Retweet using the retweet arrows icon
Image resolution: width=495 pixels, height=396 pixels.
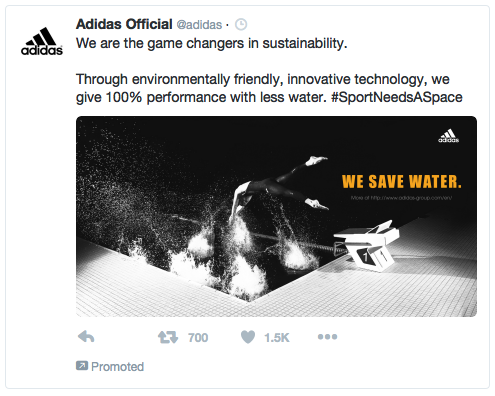tap(168, 337)
